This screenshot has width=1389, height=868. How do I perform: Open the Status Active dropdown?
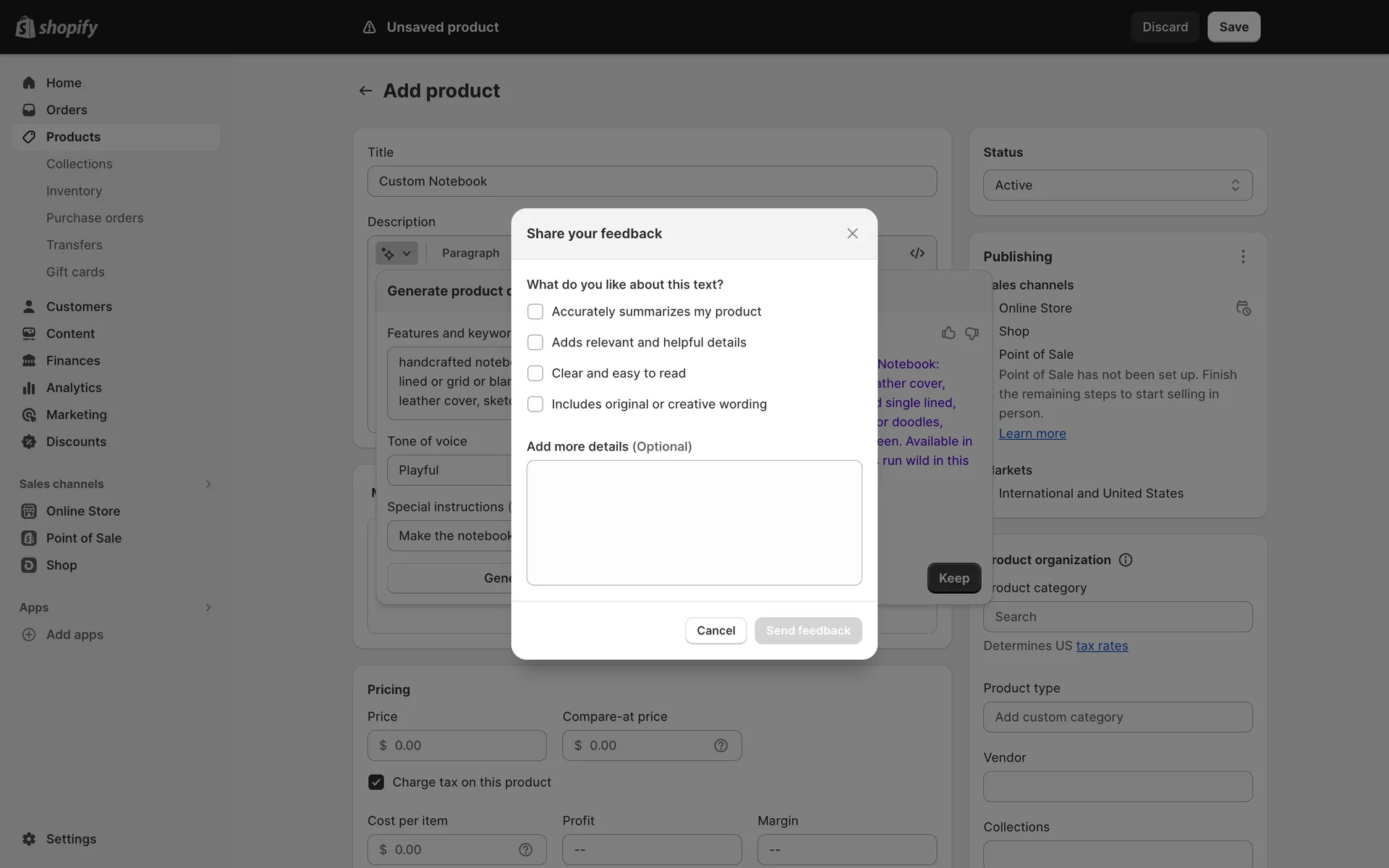tap(1117, 185)
